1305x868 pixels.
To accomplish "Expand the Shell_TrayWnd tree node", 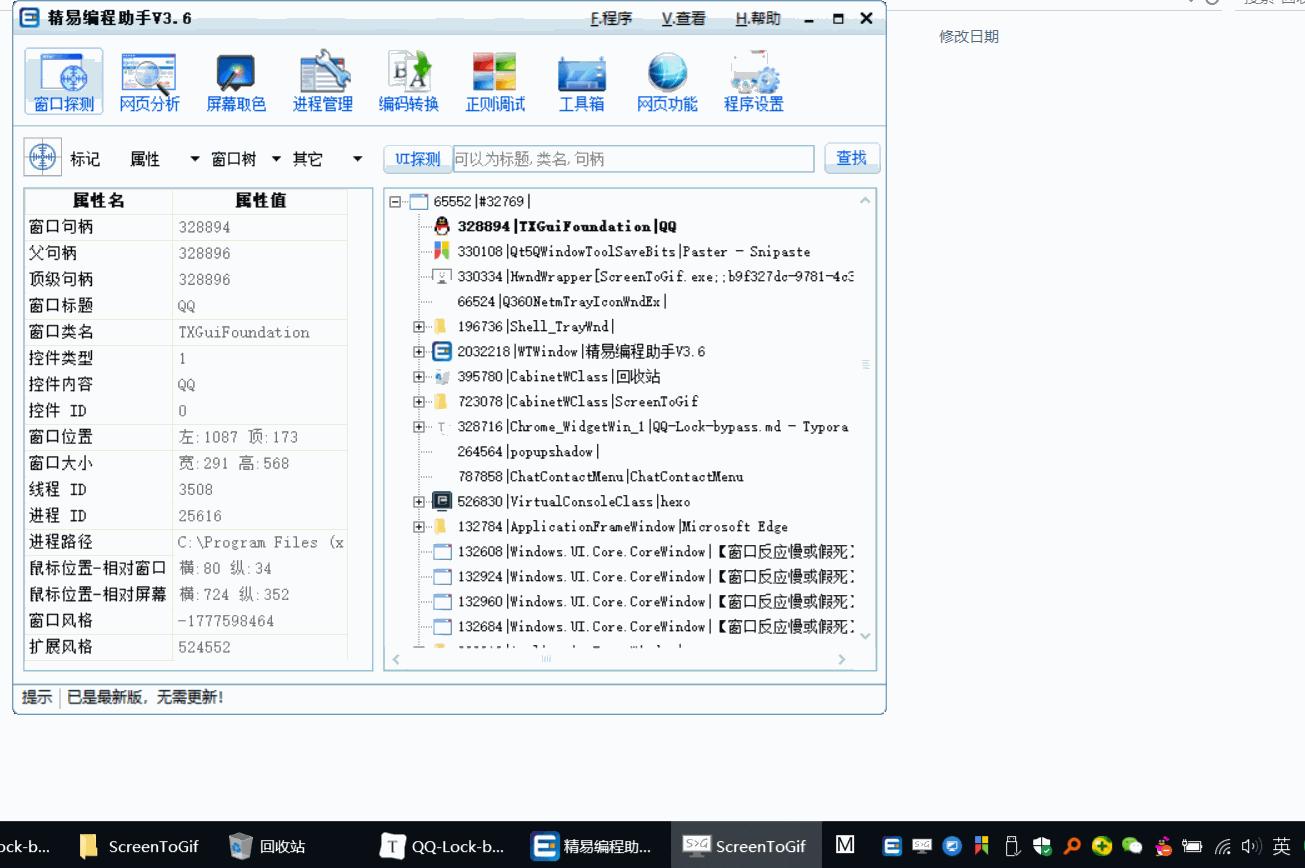I will [x=419, y=326].
